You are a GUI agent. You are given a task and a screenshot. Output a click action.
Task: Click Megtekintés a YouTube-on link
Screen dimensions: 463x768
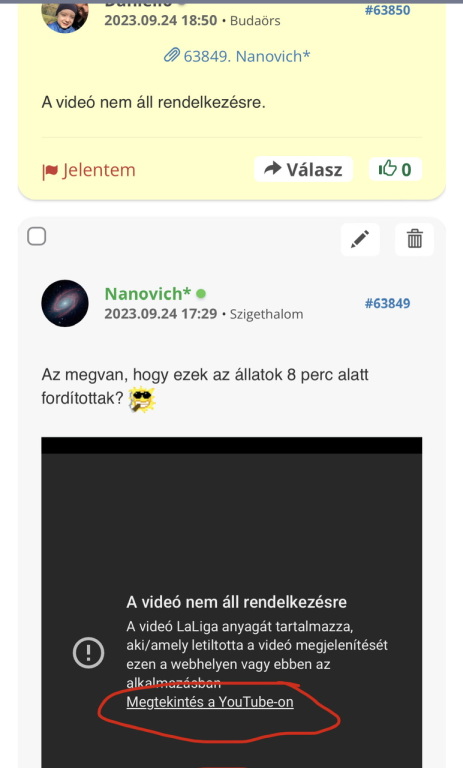[x=210, y=702]
